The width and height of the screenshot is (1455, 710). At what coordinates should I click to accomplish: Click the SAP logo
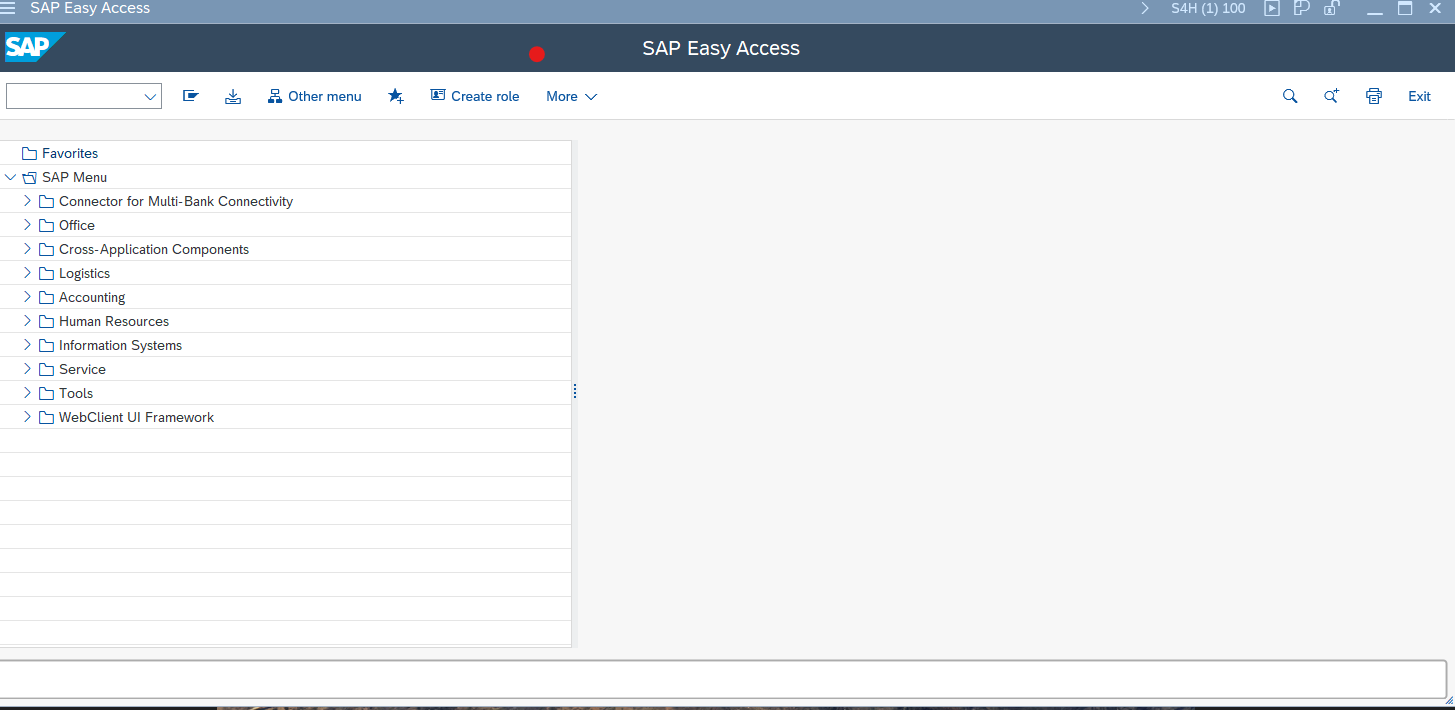[34, 47]
